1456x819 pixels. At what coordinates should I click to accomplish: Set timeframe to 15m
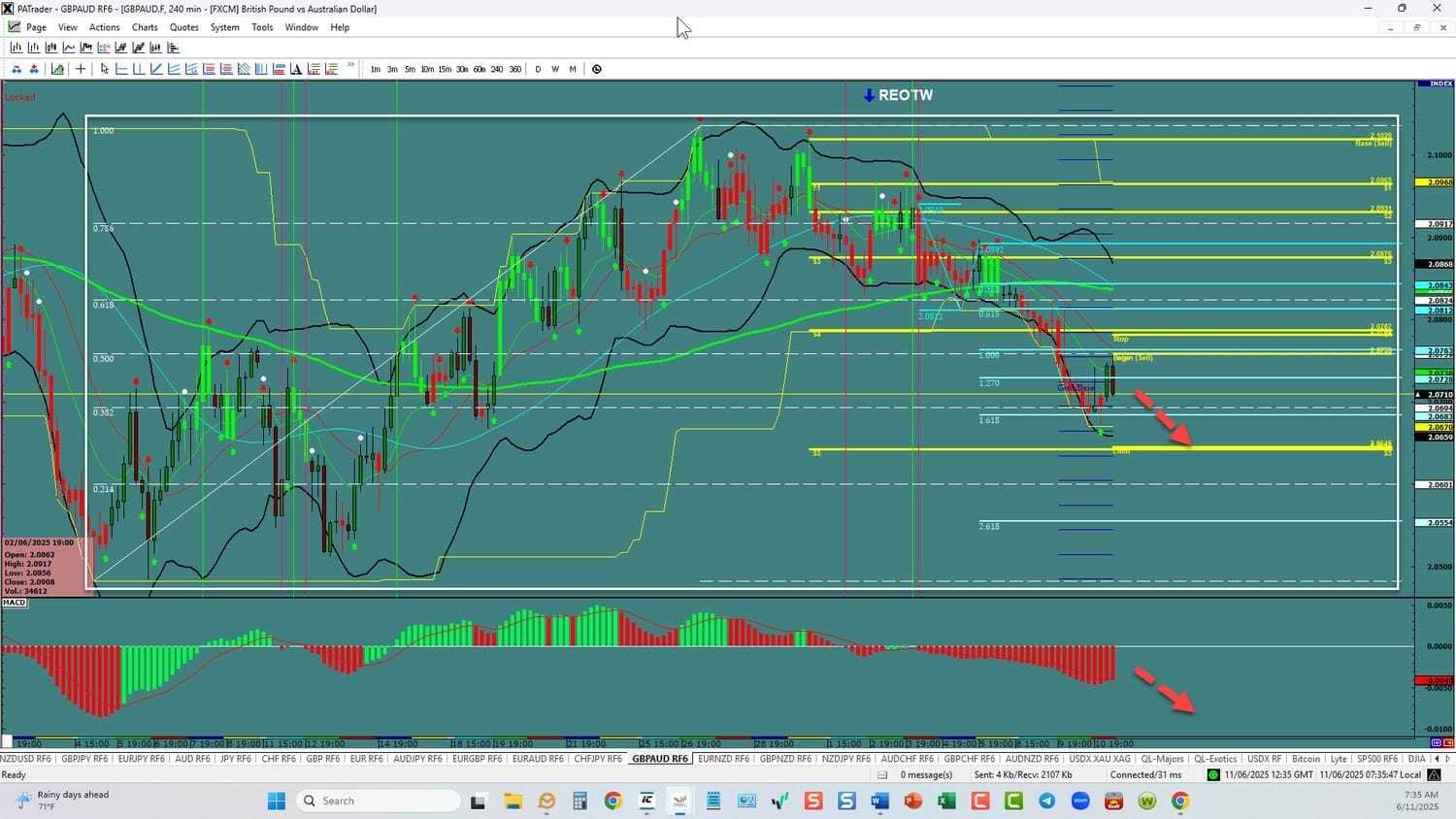coord(445,69)
